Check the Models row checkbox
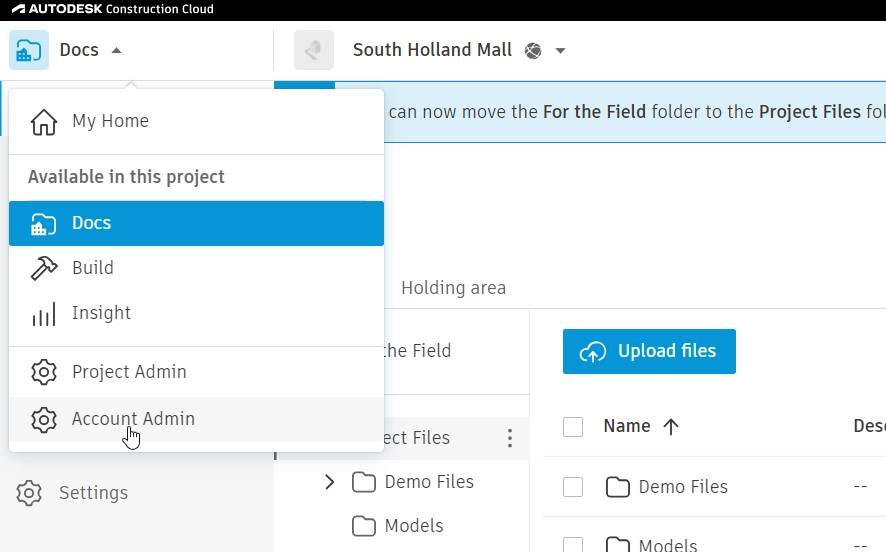886x552 pixels. click(573, 545)
